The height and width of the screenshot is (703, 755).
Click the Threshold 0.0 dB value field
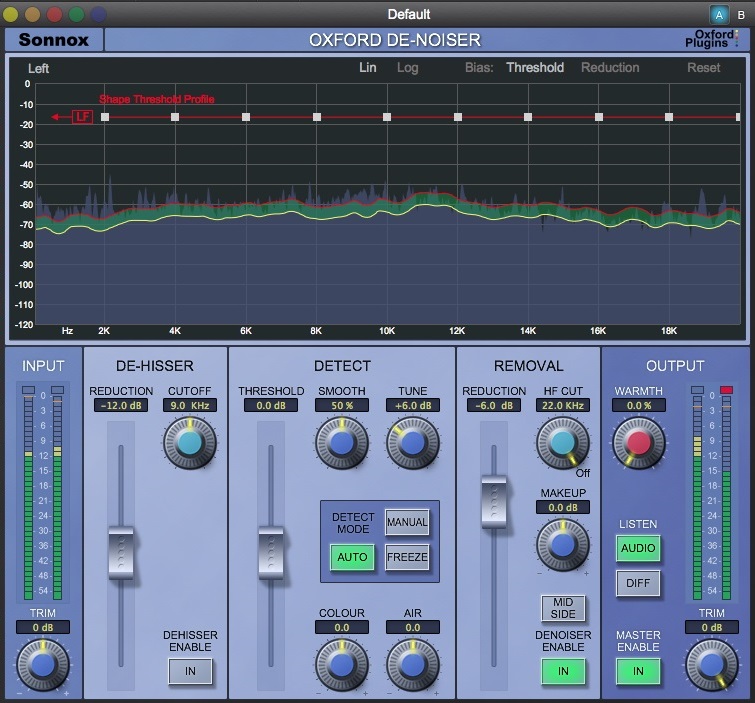click(271, 405)
